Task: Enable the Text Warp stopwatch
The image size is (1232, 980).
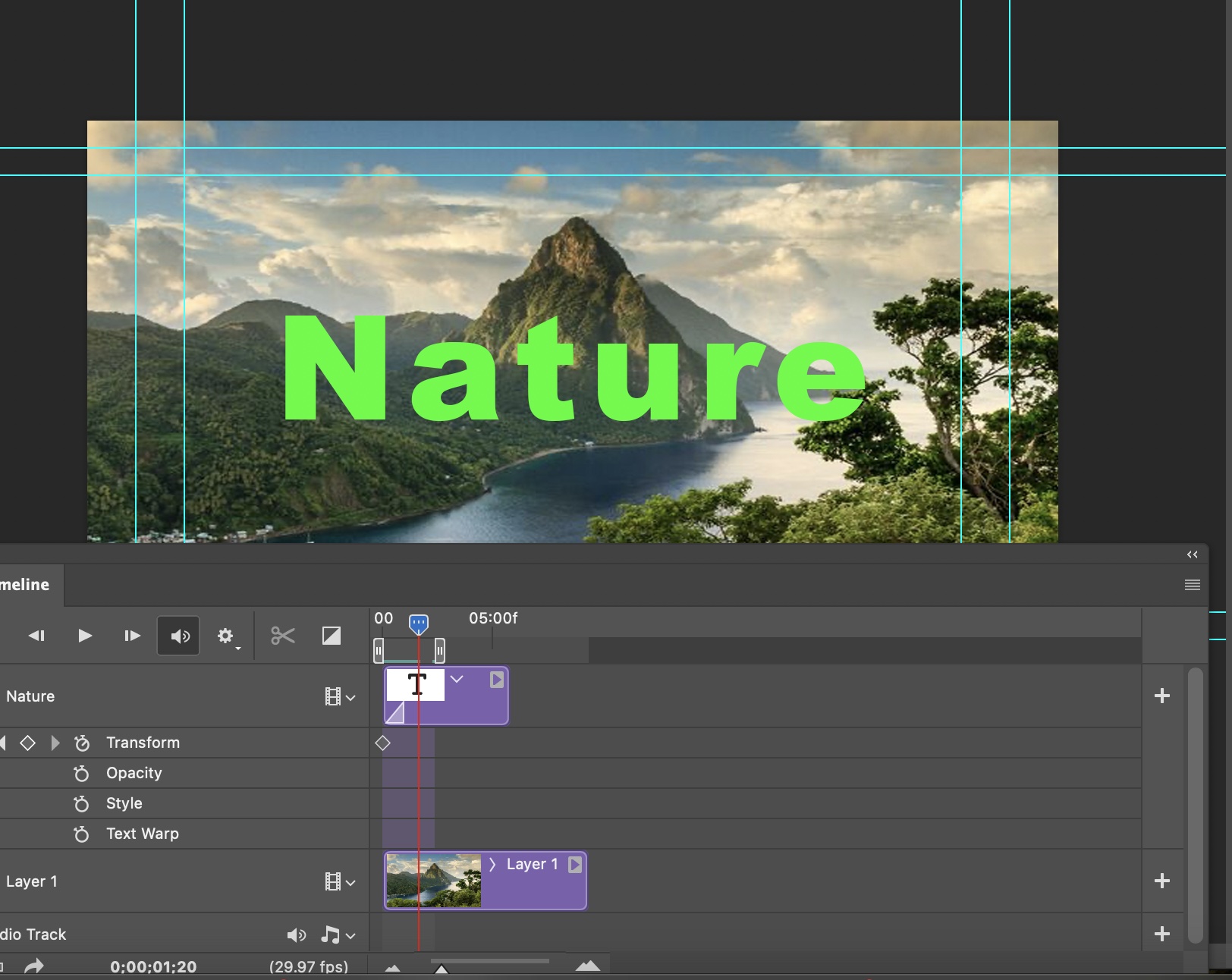Action: [x=81, y=834]
